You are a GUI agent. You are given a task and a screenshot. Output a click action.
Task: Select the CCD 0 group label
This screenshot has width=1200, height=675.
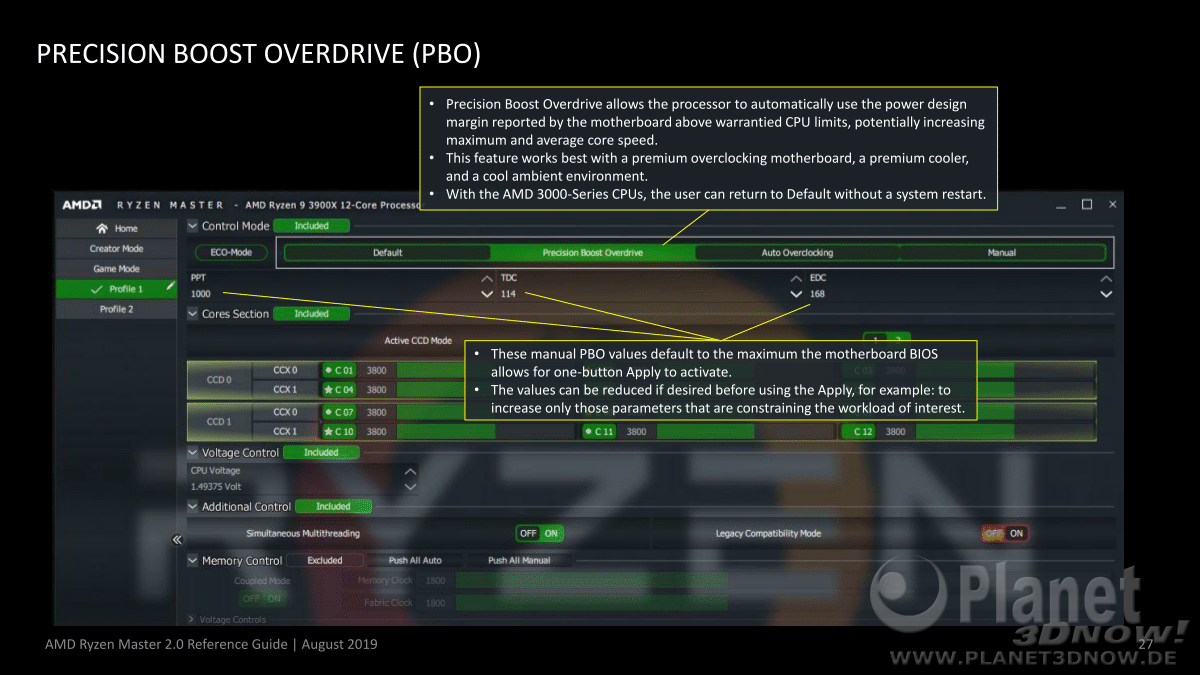(x=219, y=380)
